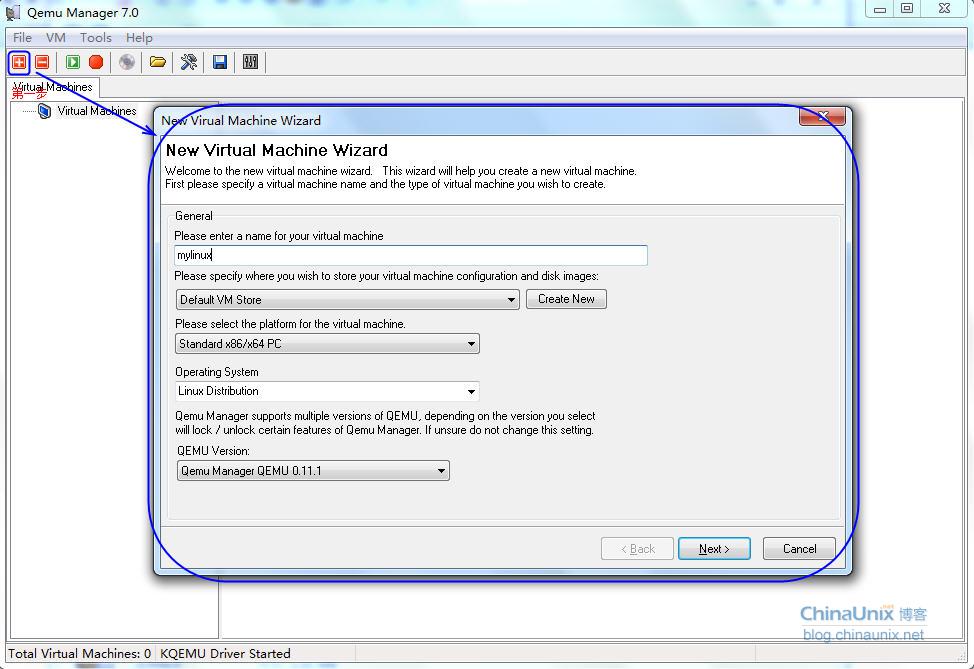Image resolution: width=974 pixels, height=669 pixels.
Task: Close the wizard dialog with X
Action: 822,116
